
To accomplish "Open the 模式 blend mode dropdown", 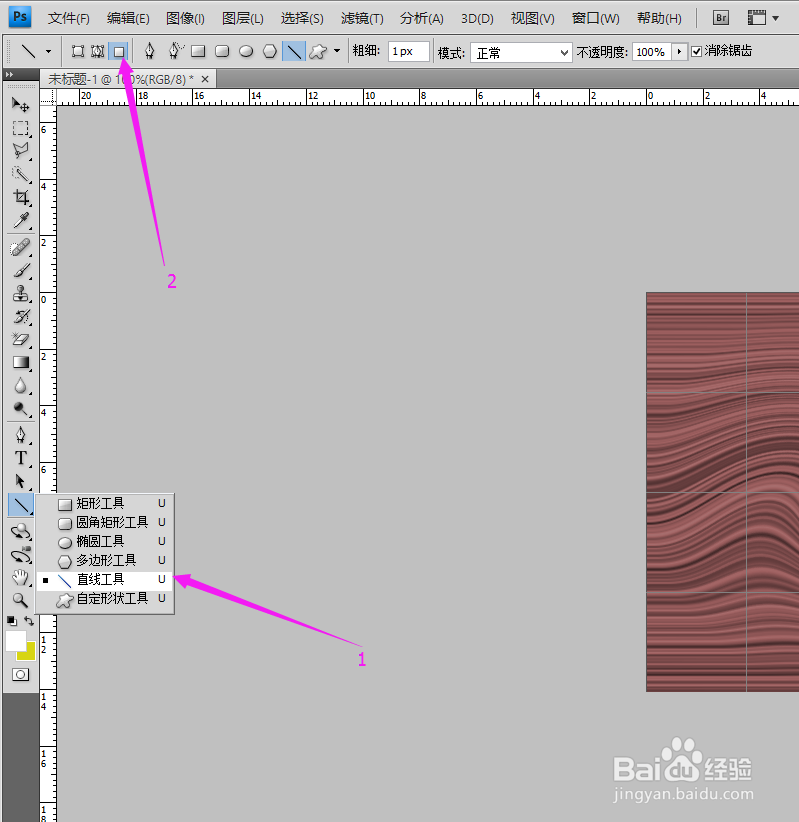I will coord(521,52).
